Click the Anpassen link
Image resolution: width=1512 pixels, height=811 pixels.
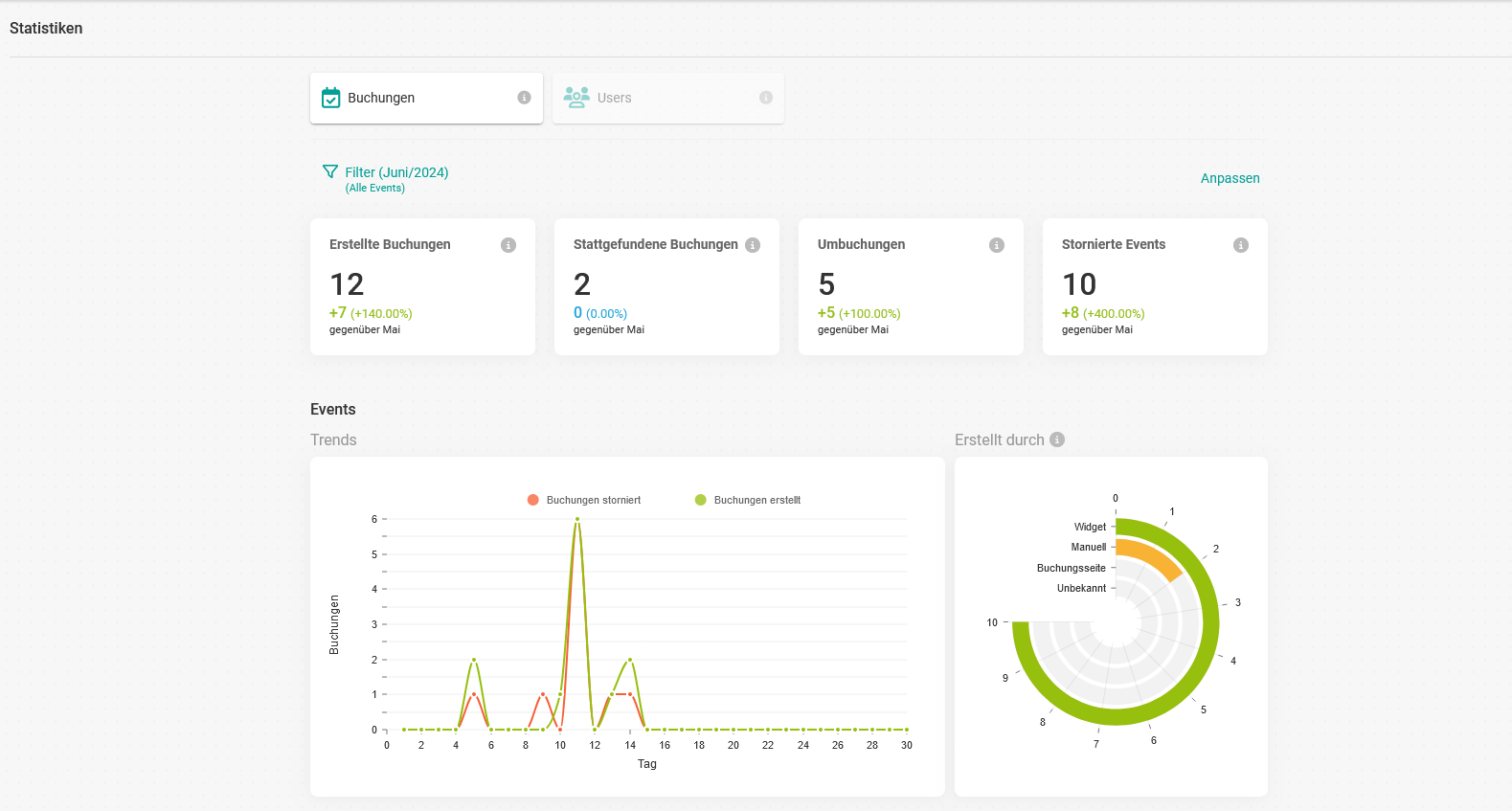pyautogui.click(x=1230, y=178)
